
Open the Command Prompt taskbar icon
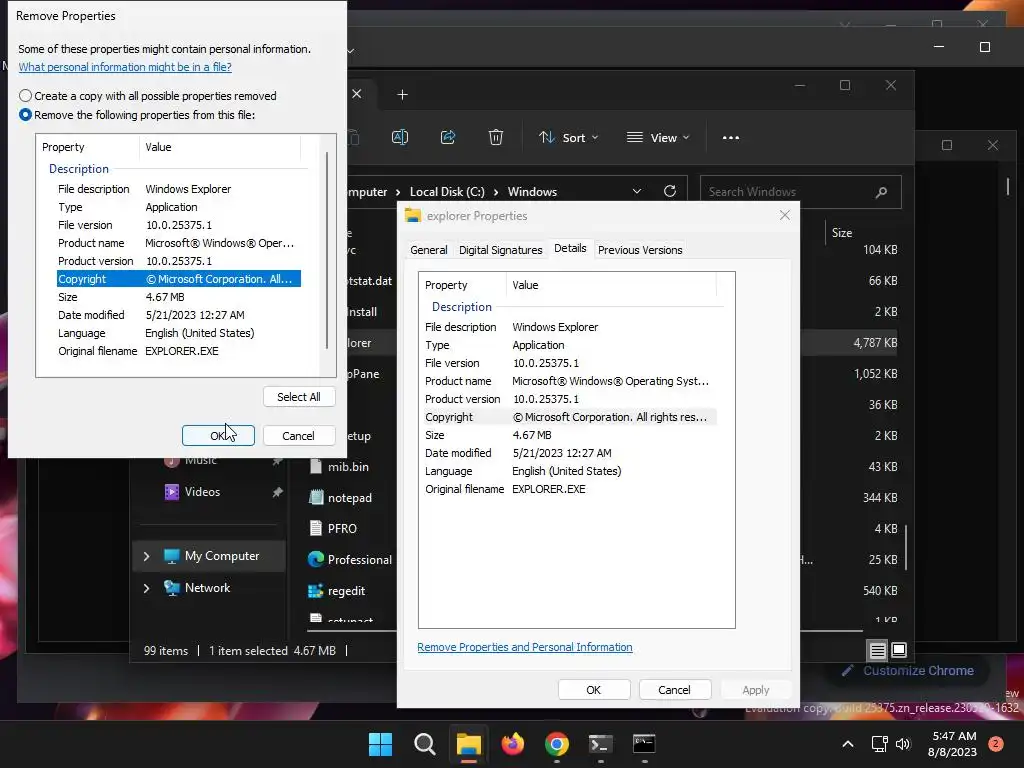pos(644,744)
